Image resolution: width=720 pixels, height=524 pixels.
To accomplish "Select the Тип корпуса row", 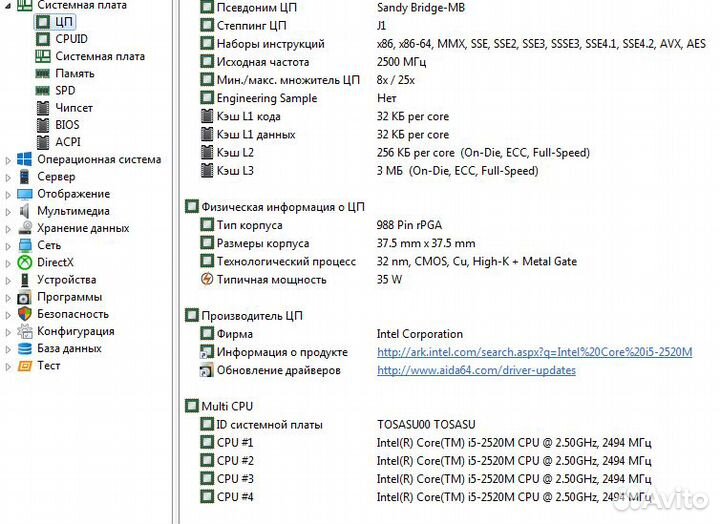I will click(x=321, y=225).
